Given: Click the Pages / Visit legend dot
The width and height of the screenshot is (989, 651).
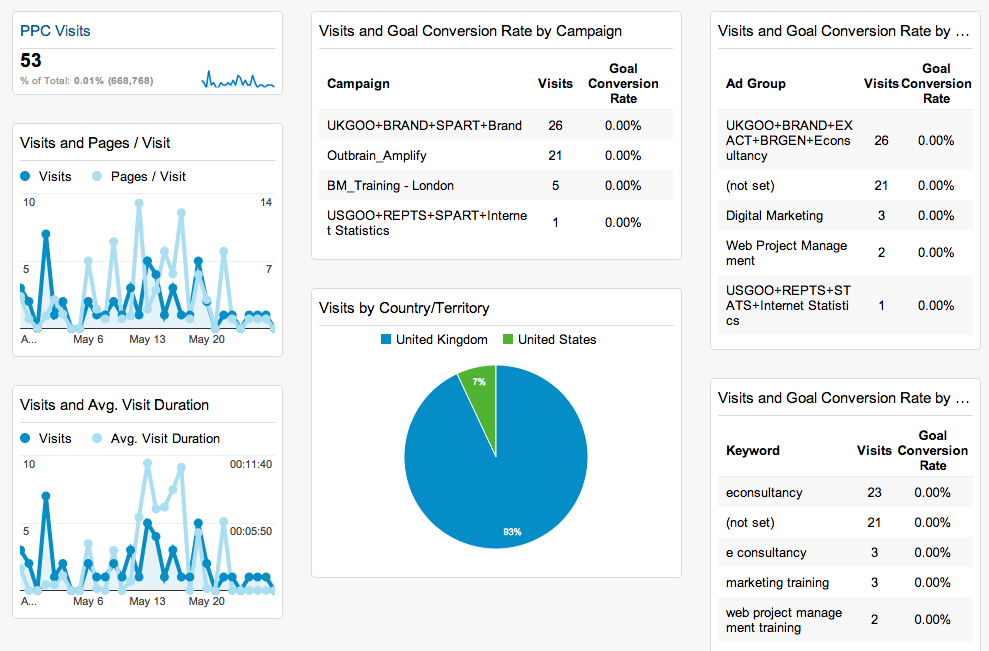Looking at the screenshot, I should (x=97, y=177).
